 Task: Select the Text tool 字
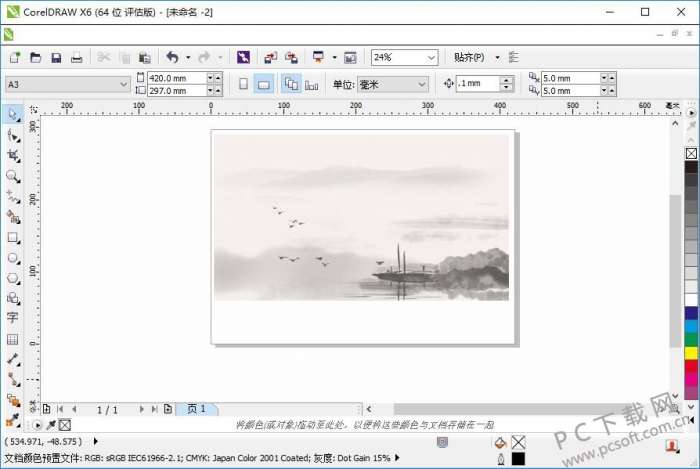[x=12, y=318]
